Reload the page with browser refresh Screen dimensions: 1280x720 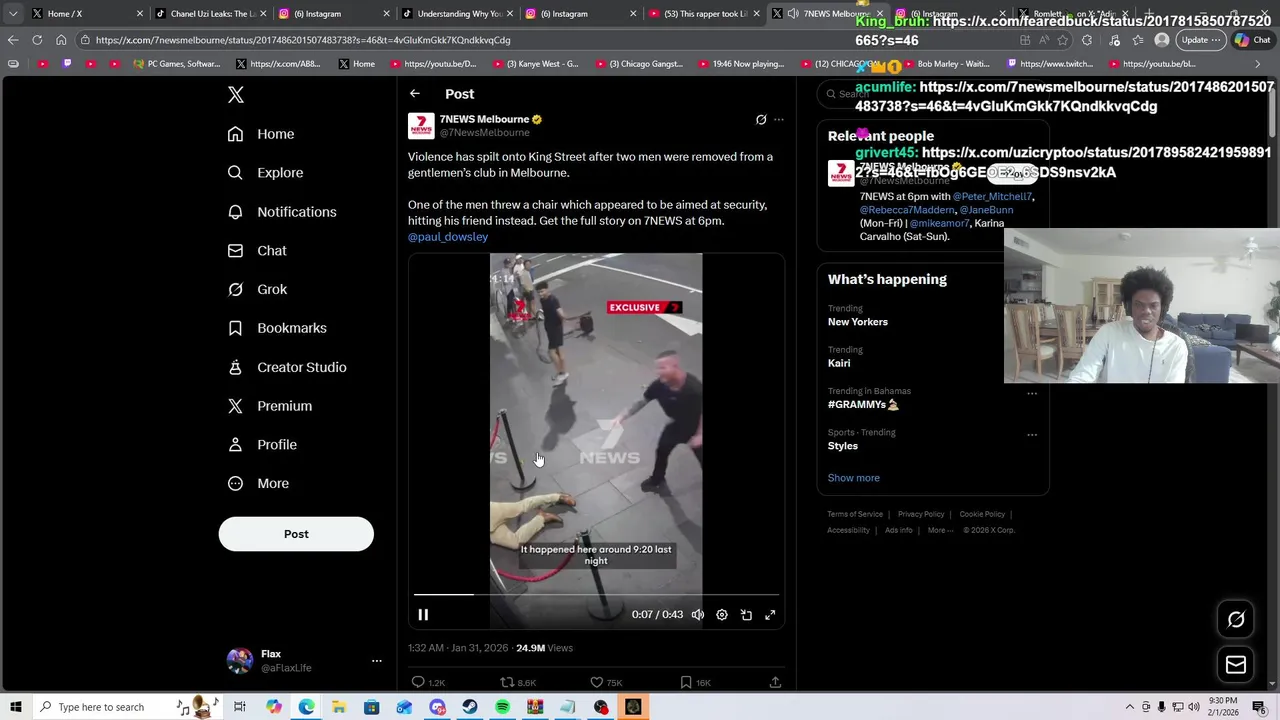click(37, 40)
